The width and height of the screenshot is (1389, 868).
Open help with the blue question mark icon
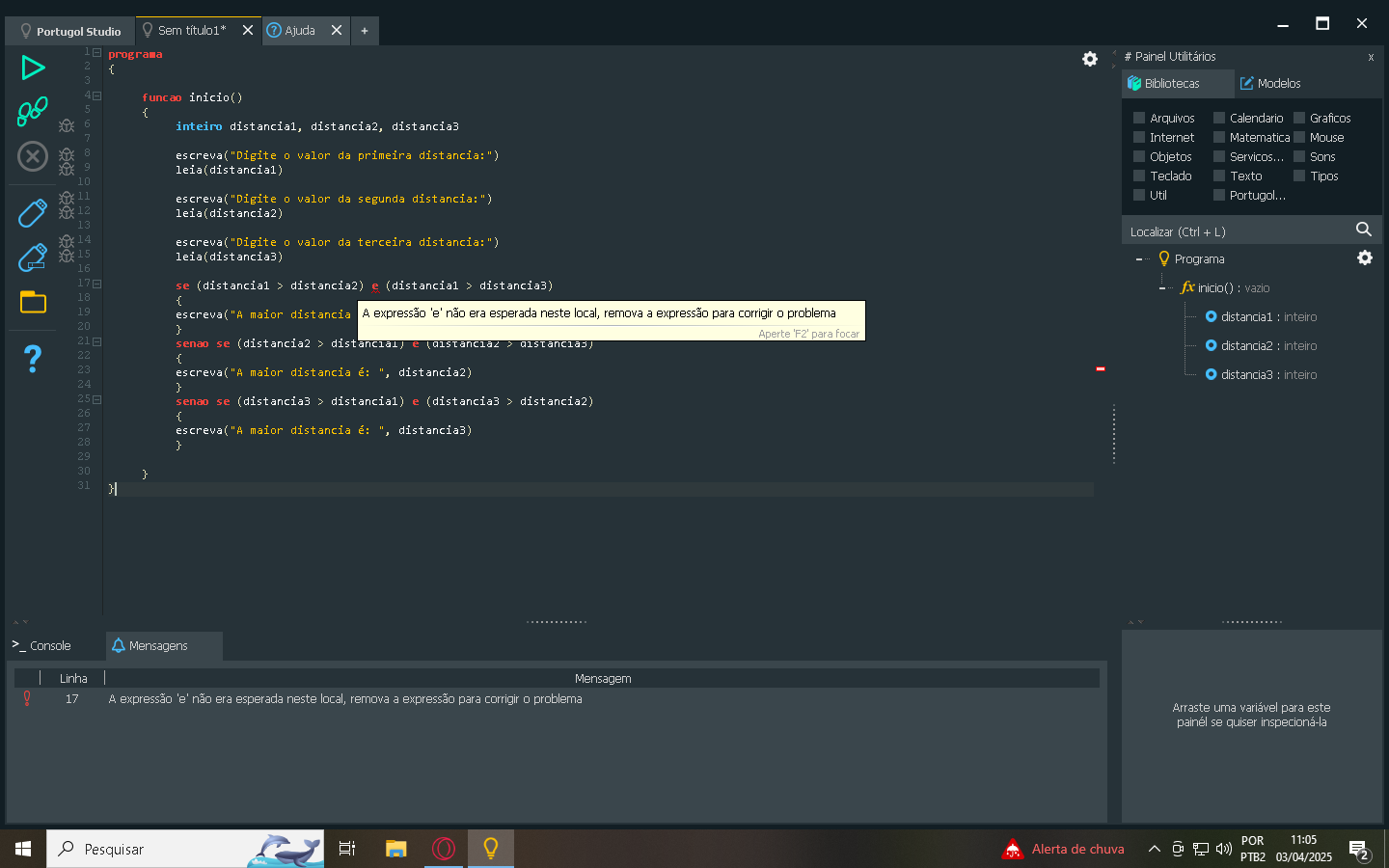pos(33,359)
